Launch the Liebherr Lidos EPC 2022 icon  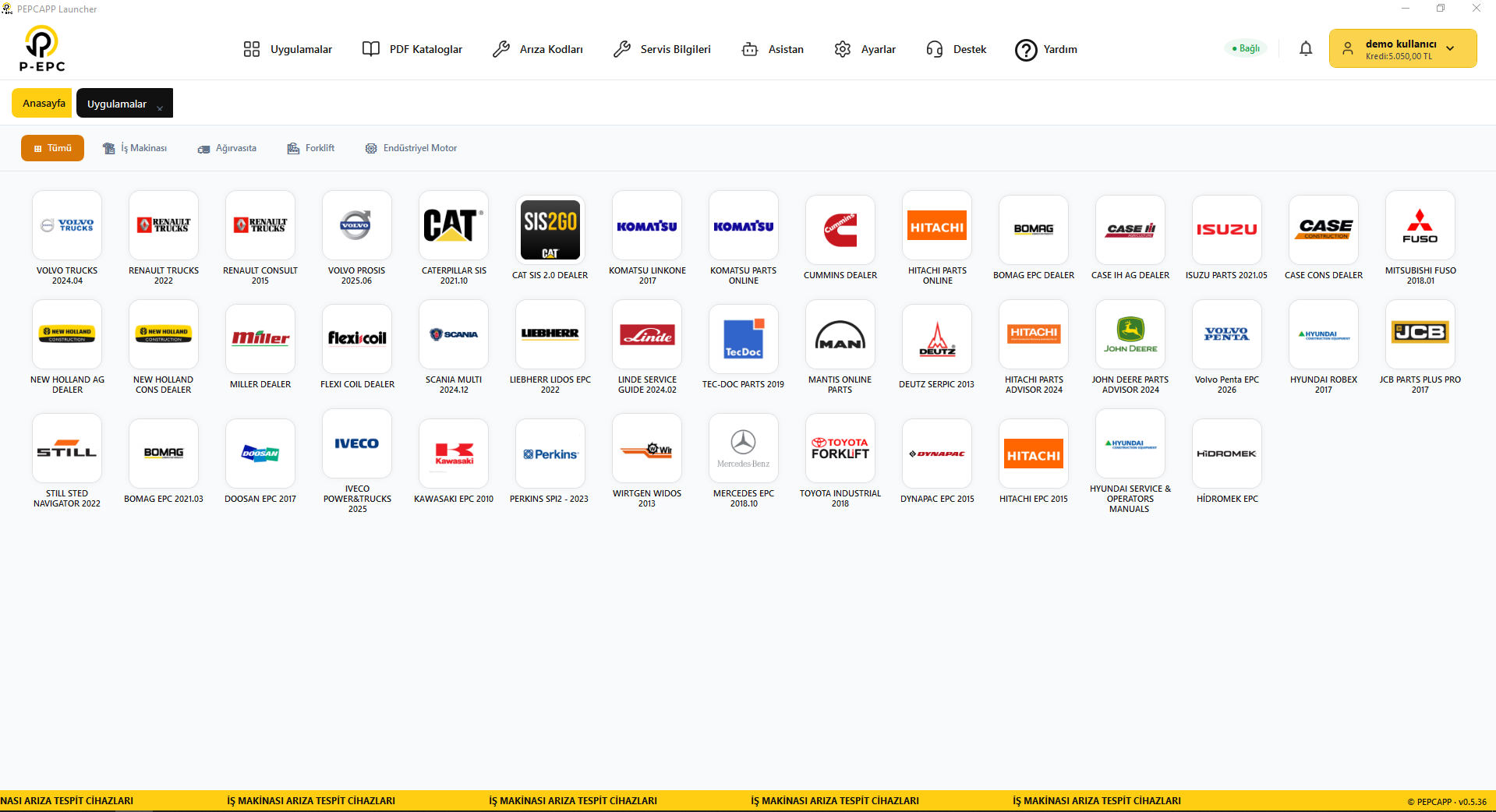pyautogui.click(x=550, y=334)
